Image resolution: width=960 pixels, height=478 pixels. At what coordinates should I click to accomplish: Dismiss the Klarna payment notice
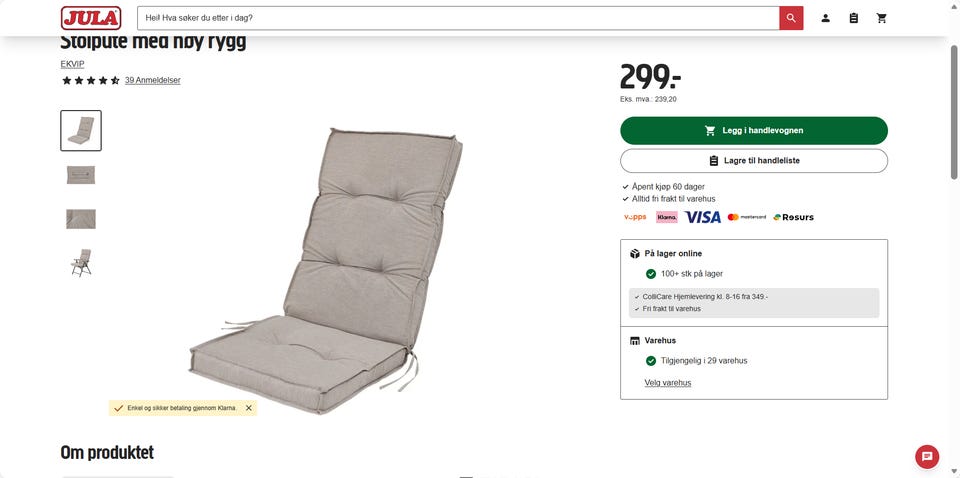coord(249,408)
